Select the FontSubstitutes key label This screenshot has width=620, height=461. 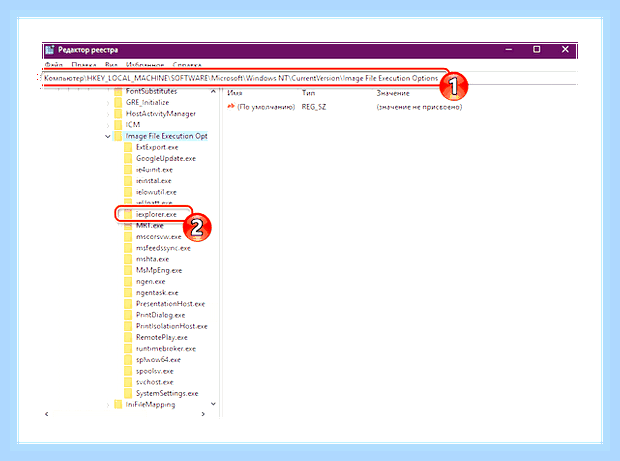[151, 91]
